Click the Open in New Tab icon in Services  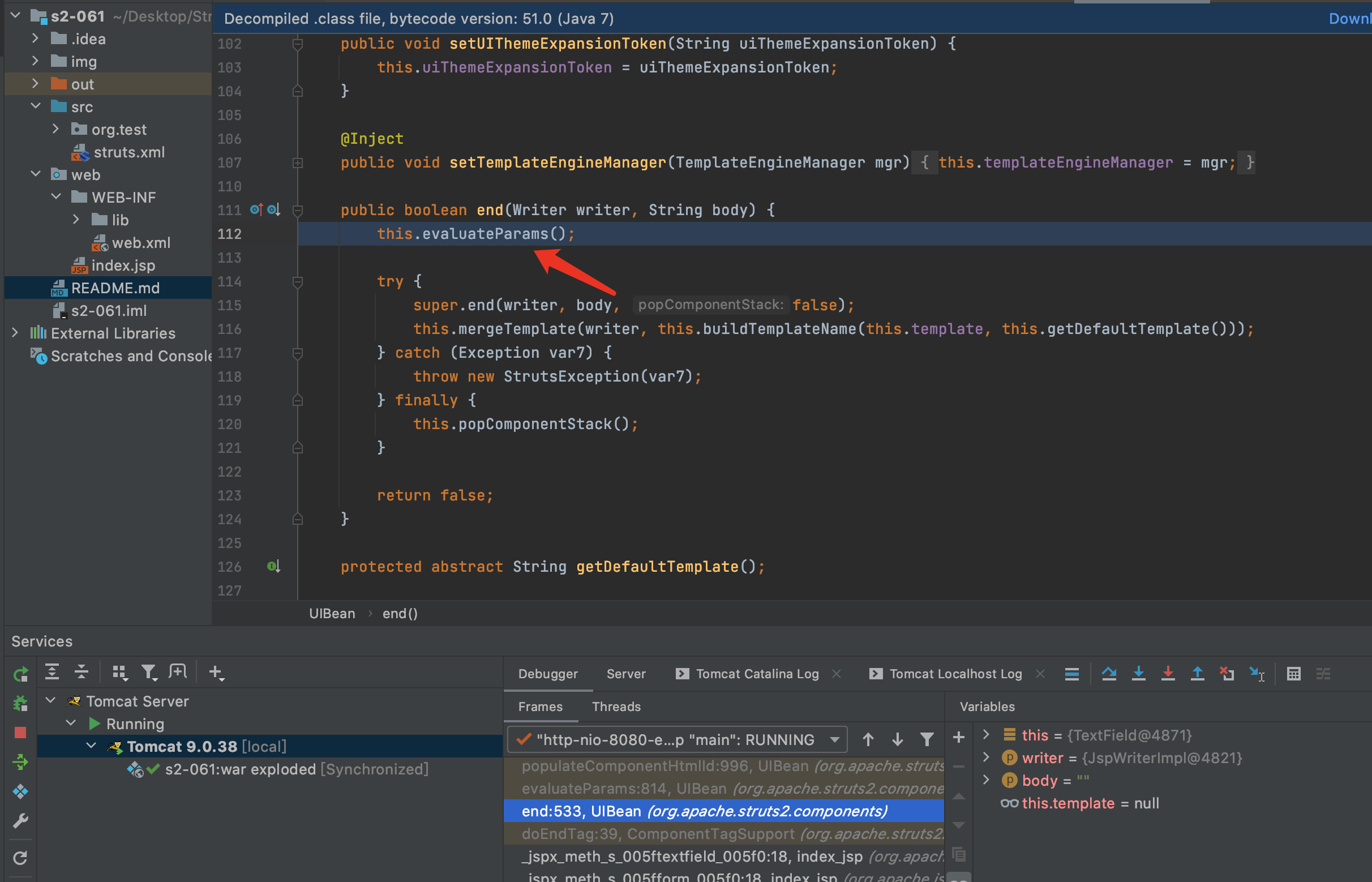click(x=178, y=672)
